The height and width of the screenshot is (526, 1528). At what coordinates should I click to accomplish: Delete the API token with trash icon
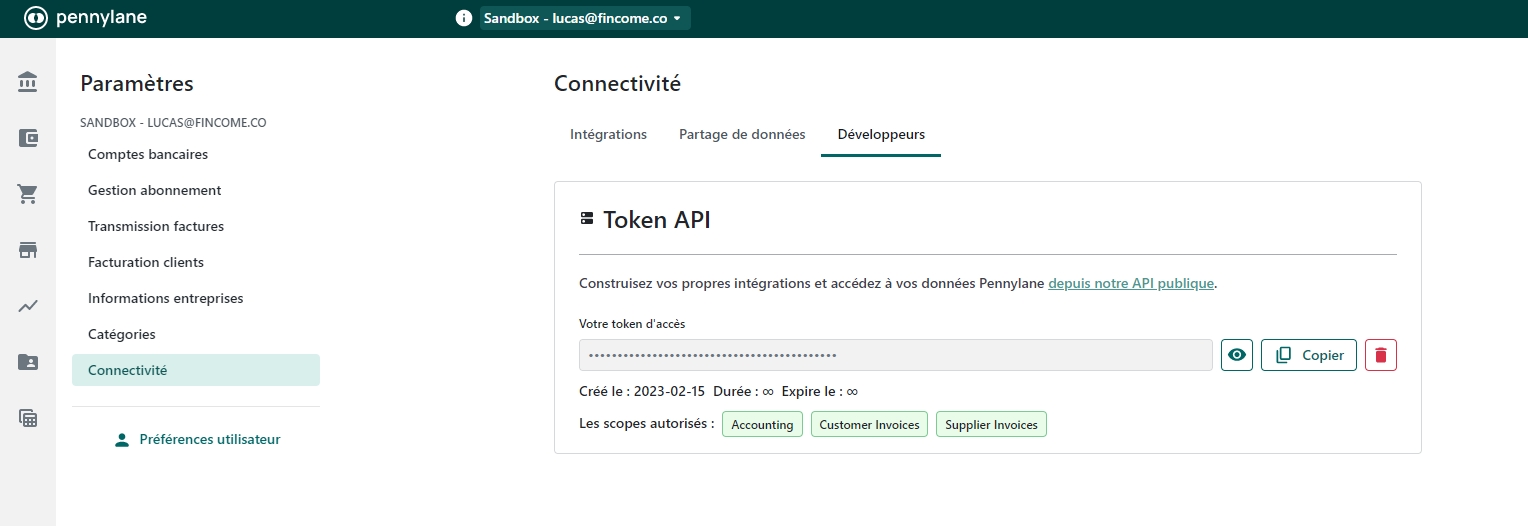coord(1380,355)
